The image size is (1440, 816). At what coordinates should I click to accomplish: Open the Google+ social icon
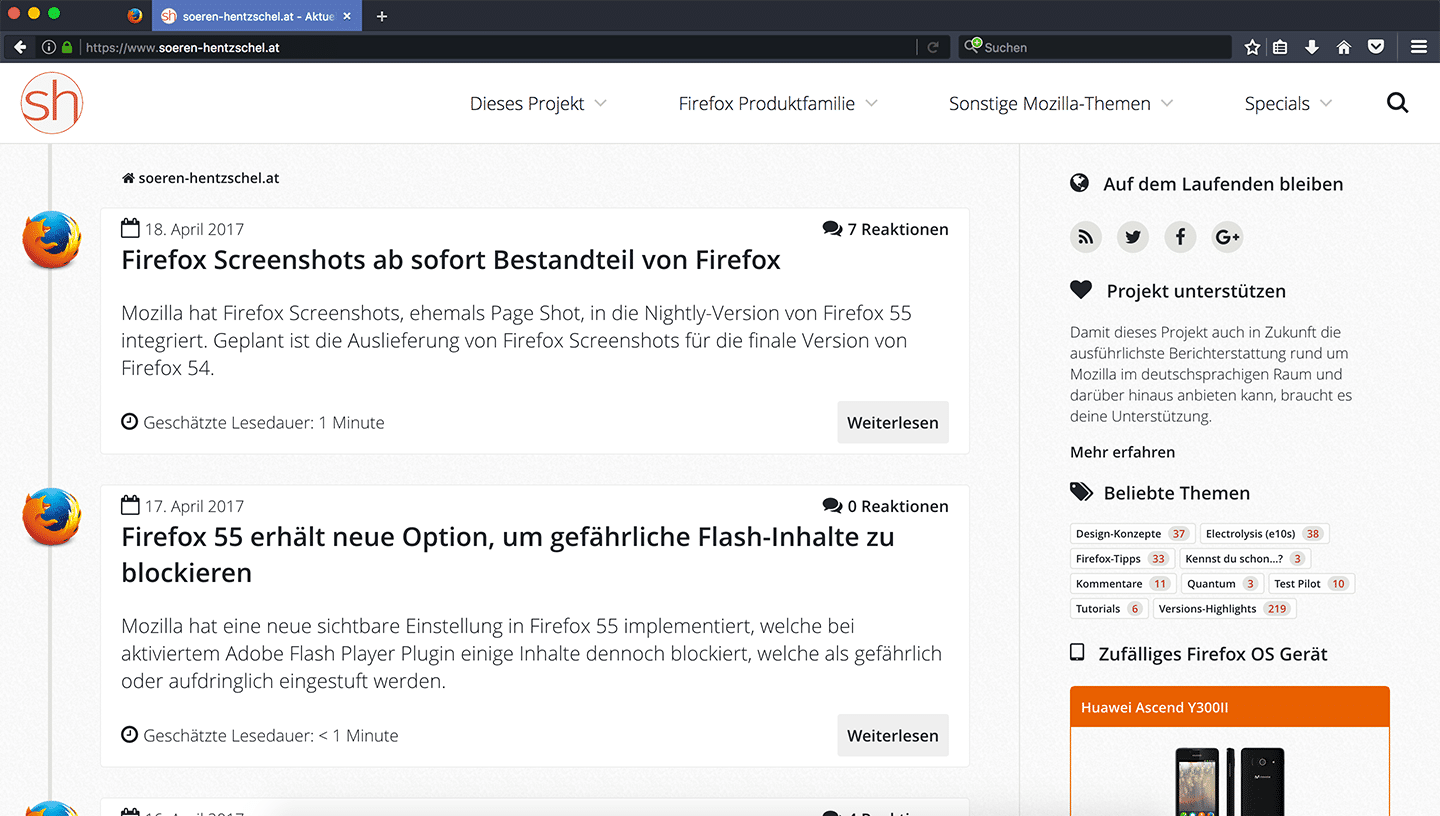tap(1227, 237)
